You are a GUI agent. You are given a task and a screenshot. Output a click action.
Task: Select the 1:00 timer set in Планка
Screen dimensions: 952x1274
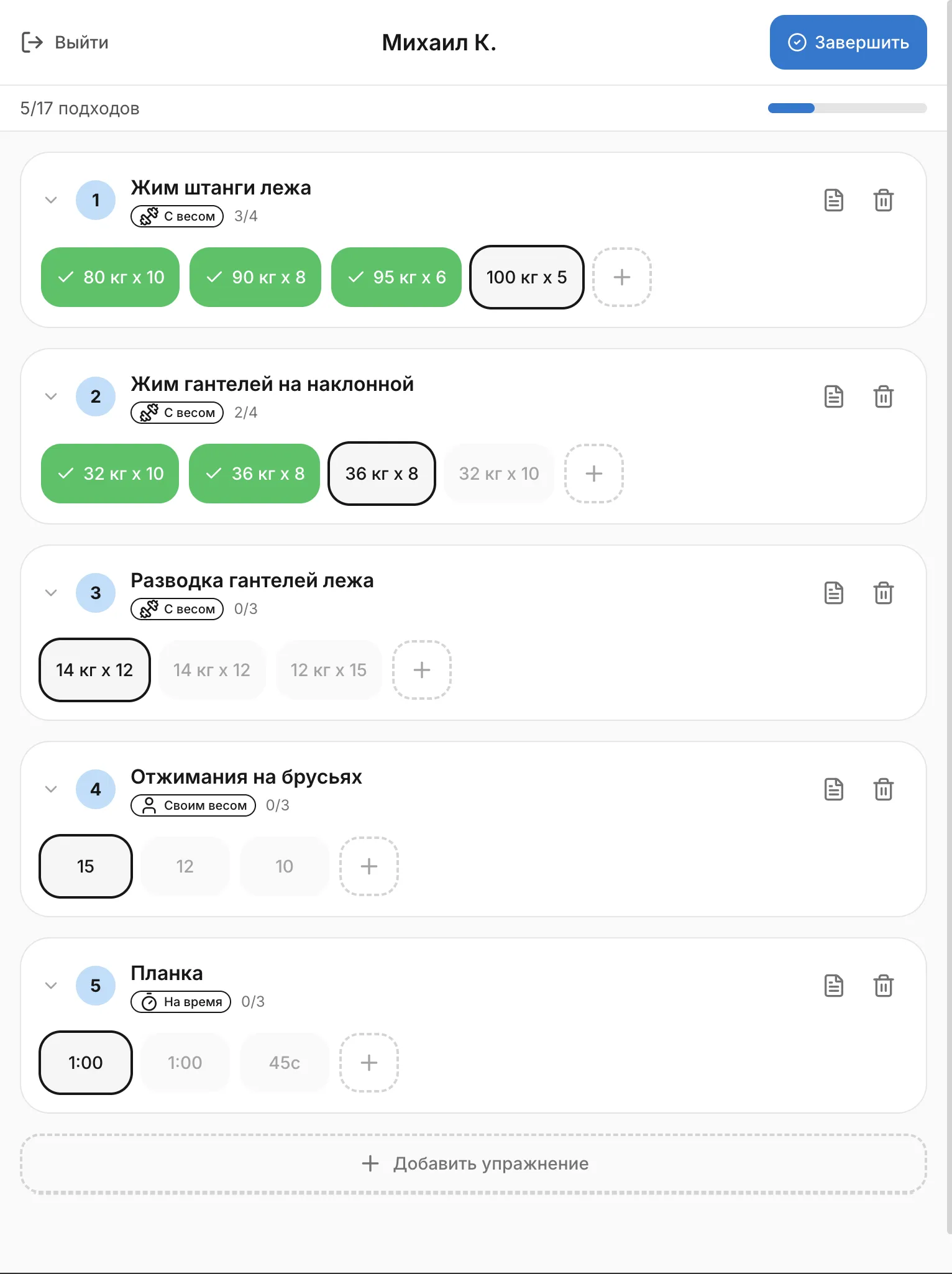(x=85, y=1063)
